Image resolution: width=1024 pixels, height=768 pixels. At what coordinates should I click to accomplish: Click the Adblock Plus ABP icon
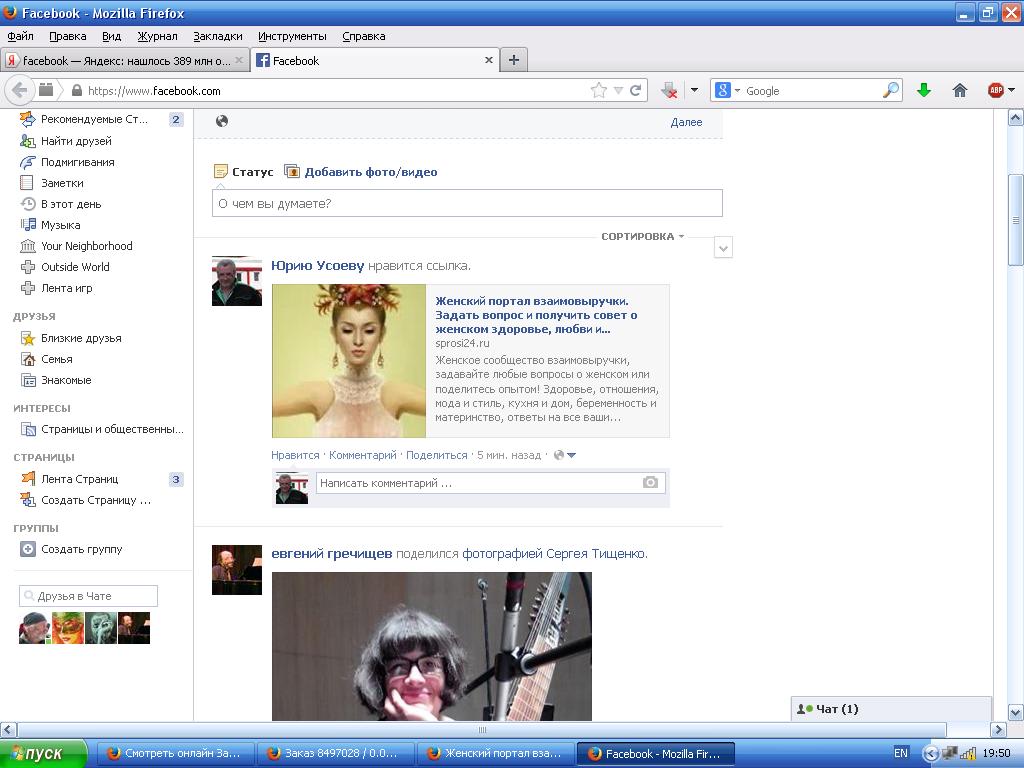[x=996, y=90]
